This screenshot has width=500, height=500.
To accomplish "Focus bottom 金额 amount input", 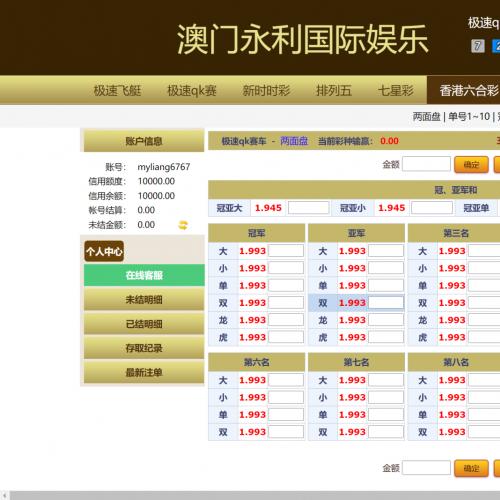I will pyautogui.click(x=426, y=468).
